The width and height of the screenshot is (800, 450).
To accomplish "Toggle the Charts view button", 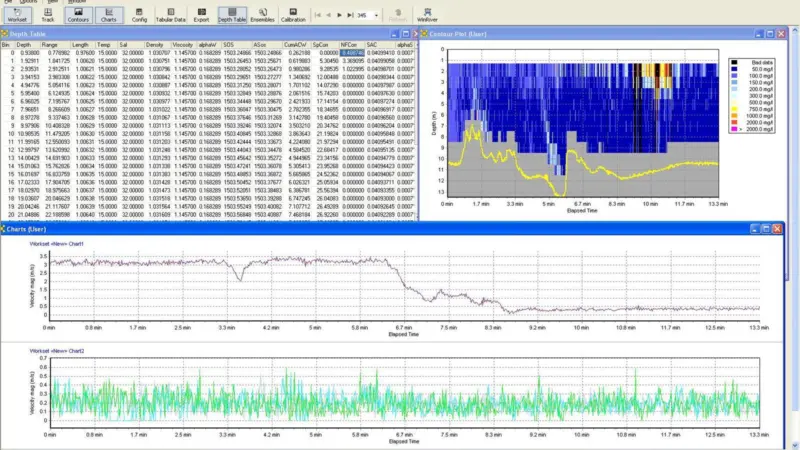I will coord(109,15).
